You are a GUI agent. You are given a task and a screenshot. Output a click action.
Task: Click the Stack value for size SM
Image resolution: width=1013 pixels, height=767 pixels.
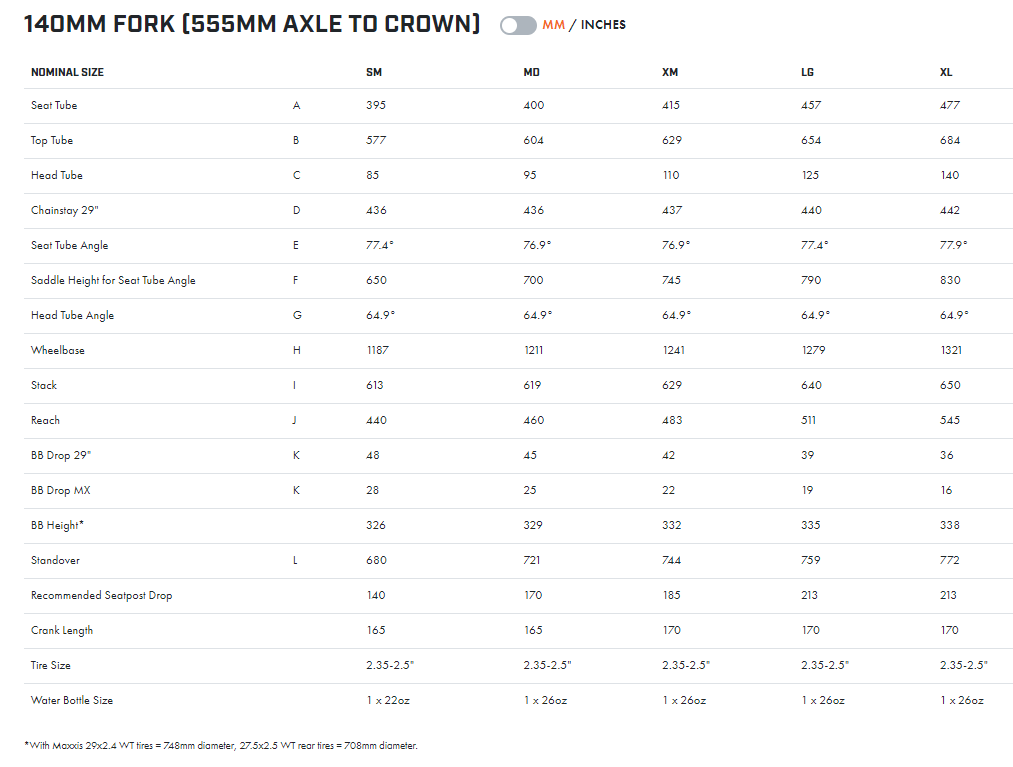375,385
